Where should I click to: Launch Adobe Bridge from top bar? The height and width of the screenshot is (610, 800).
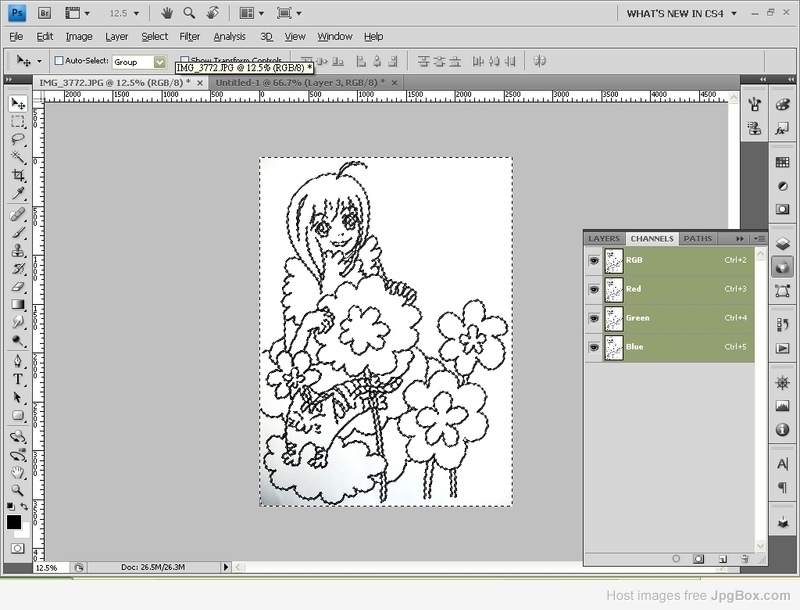(44, 13)
